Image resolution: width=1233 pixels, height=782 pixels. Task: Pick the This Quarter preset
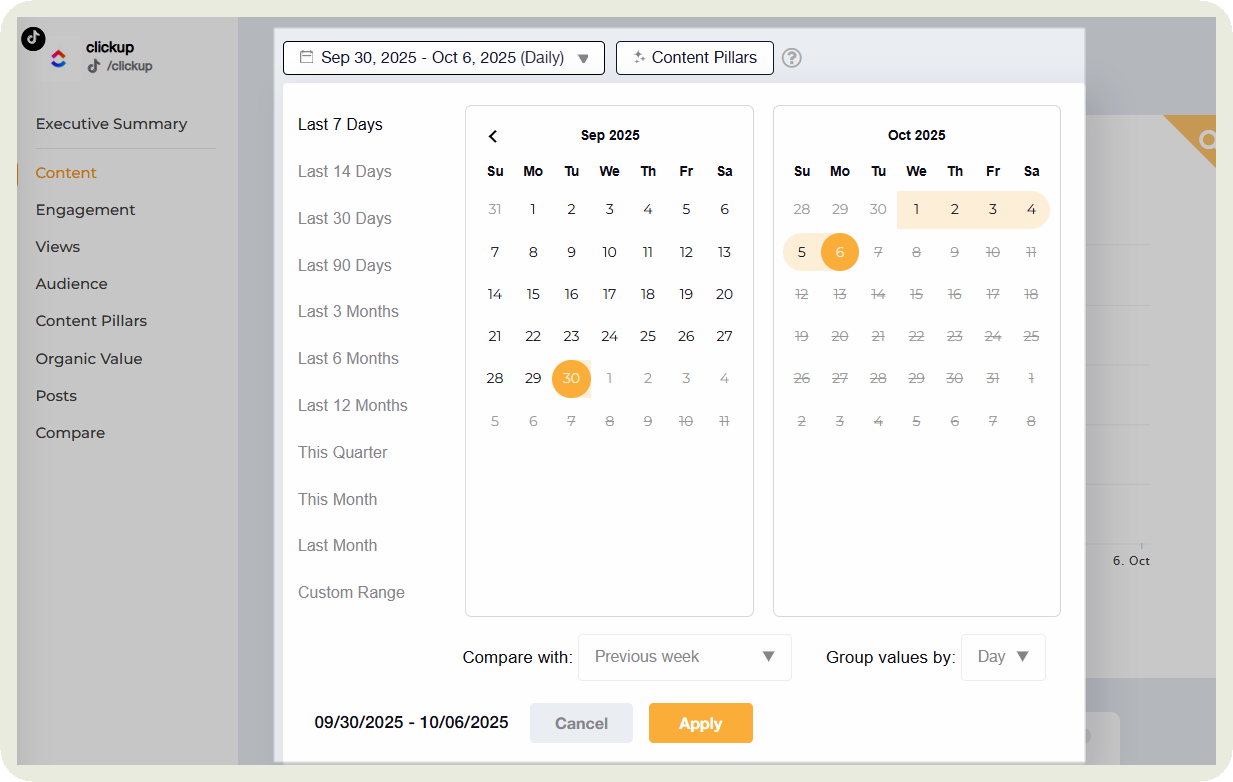343,452
